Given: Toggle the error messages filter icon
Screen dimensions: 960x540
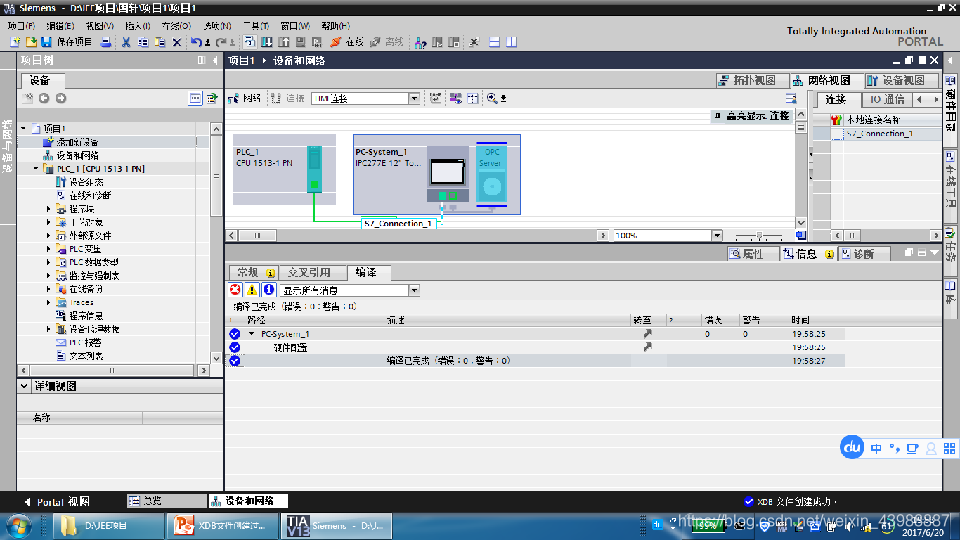Looking at the screenshot, I should pos(235,290).
